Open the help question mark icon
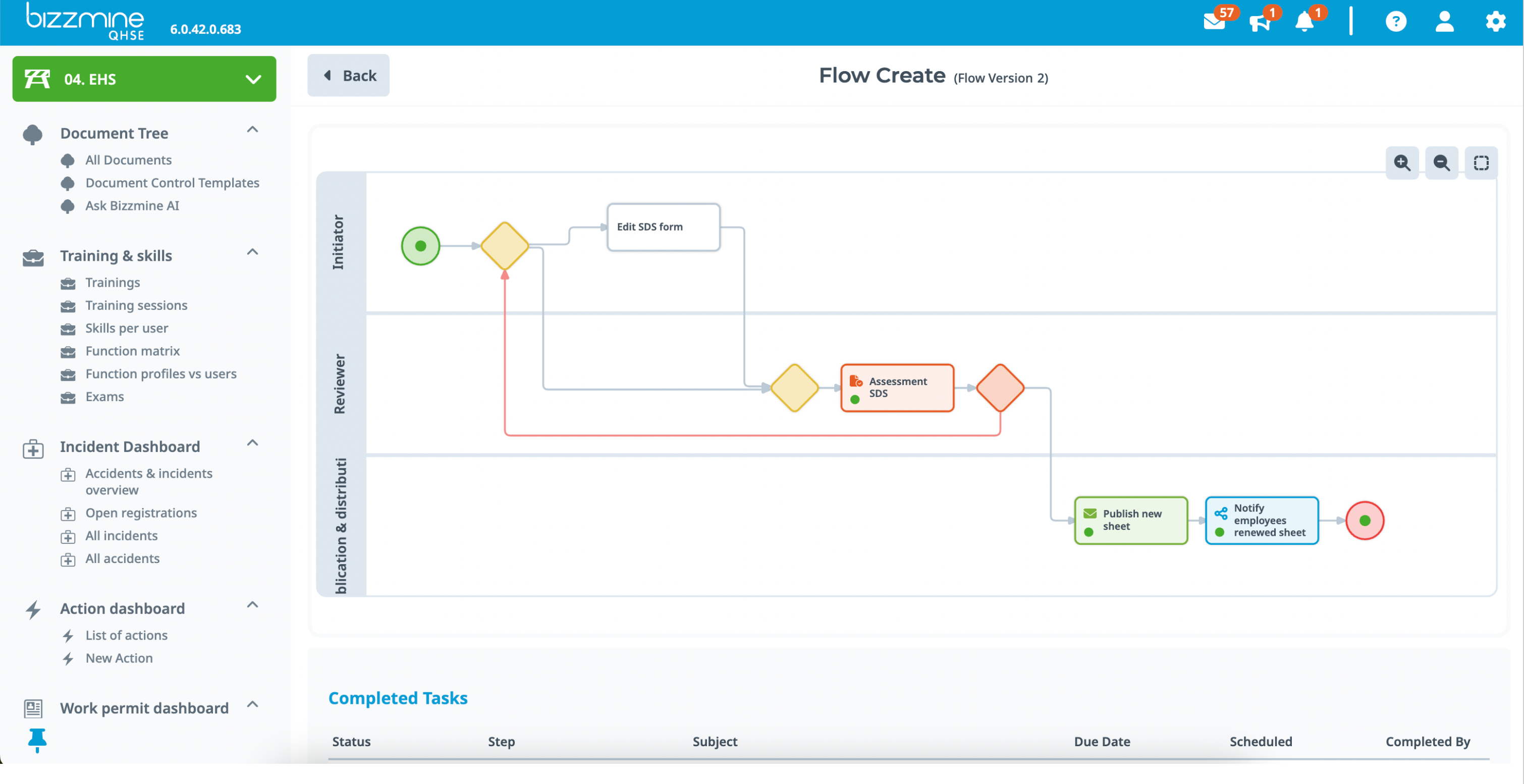 tap(1396, 23)
